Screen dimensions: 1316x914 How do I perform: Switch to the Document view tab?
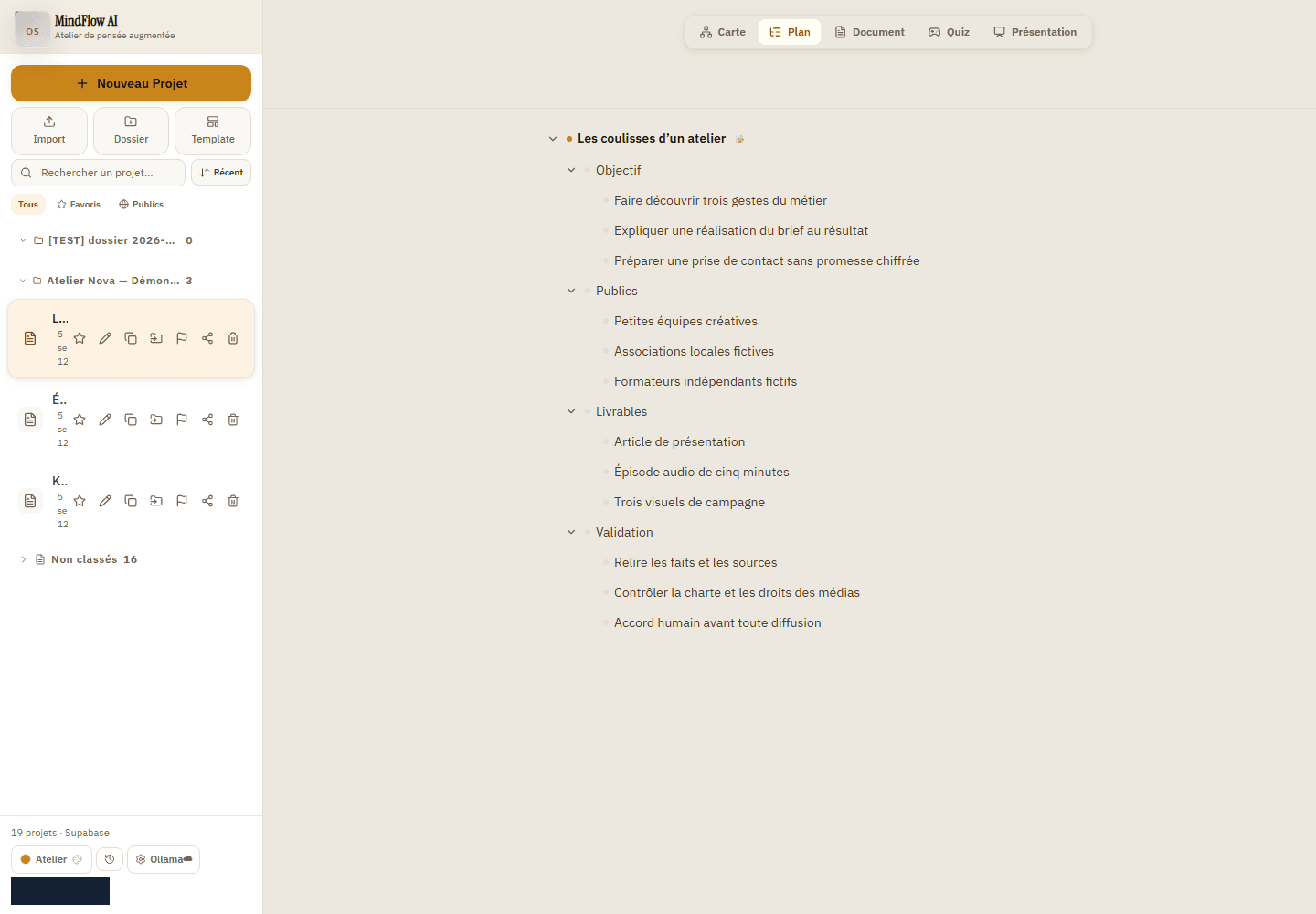click(870, 32)
